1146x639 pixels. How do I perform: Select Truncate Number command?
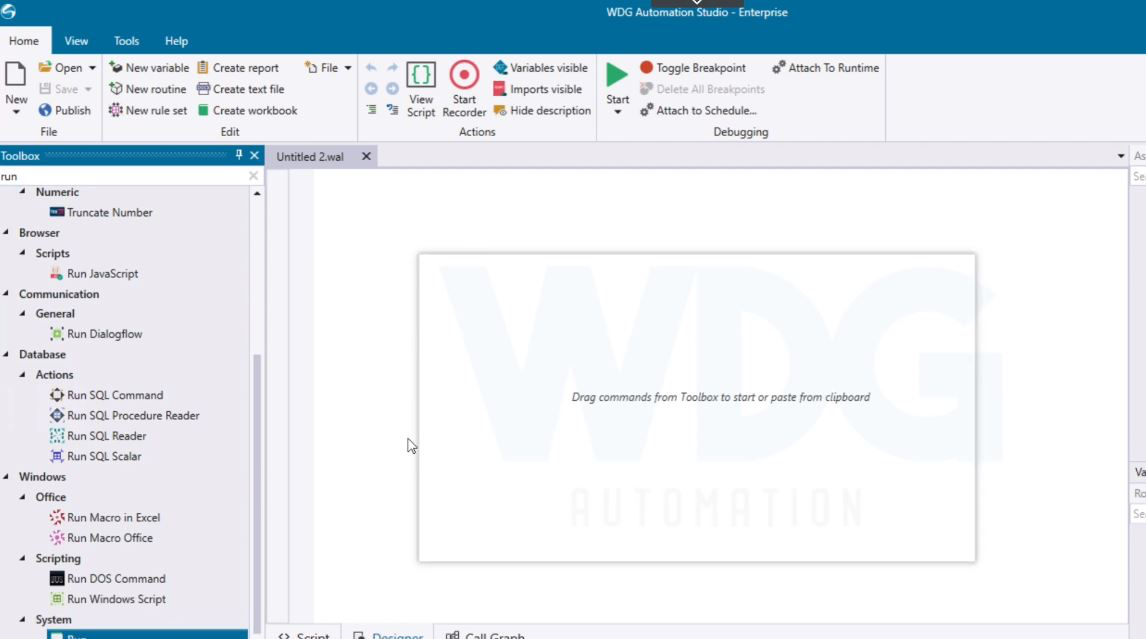click(x=102, y=213)
